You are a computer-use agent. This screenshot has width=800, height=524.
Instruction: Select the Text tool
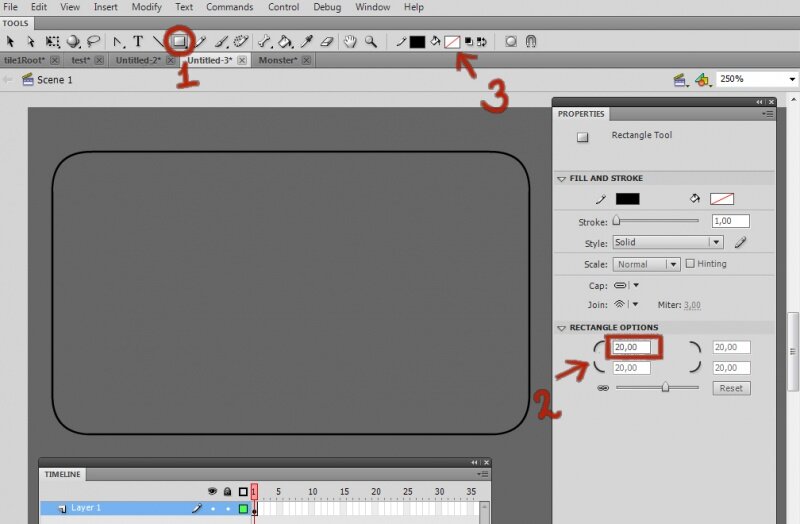(x=138, y=42)
